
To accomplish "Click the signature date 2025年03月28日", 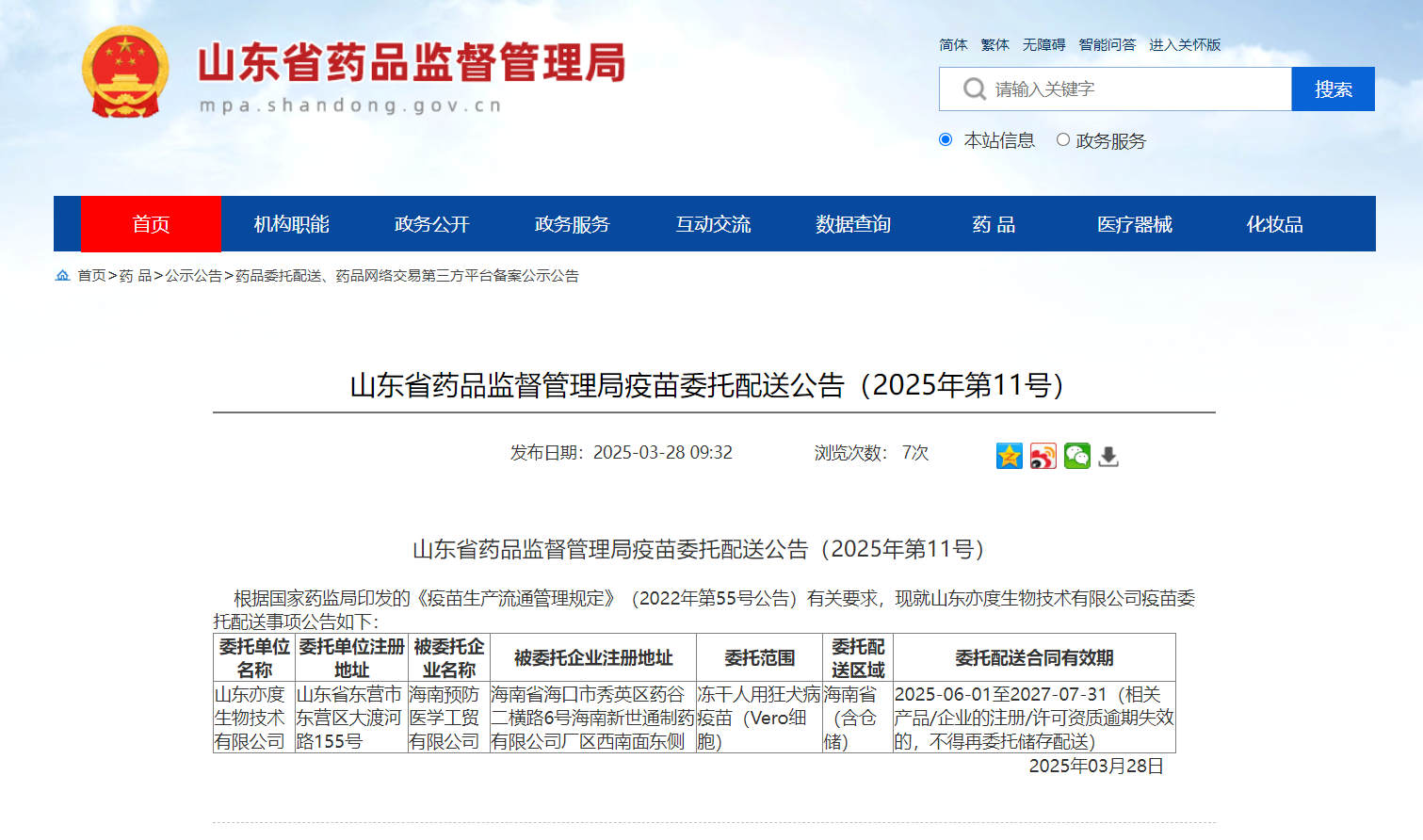I will pyautogui.click(x=1096, y=766).
